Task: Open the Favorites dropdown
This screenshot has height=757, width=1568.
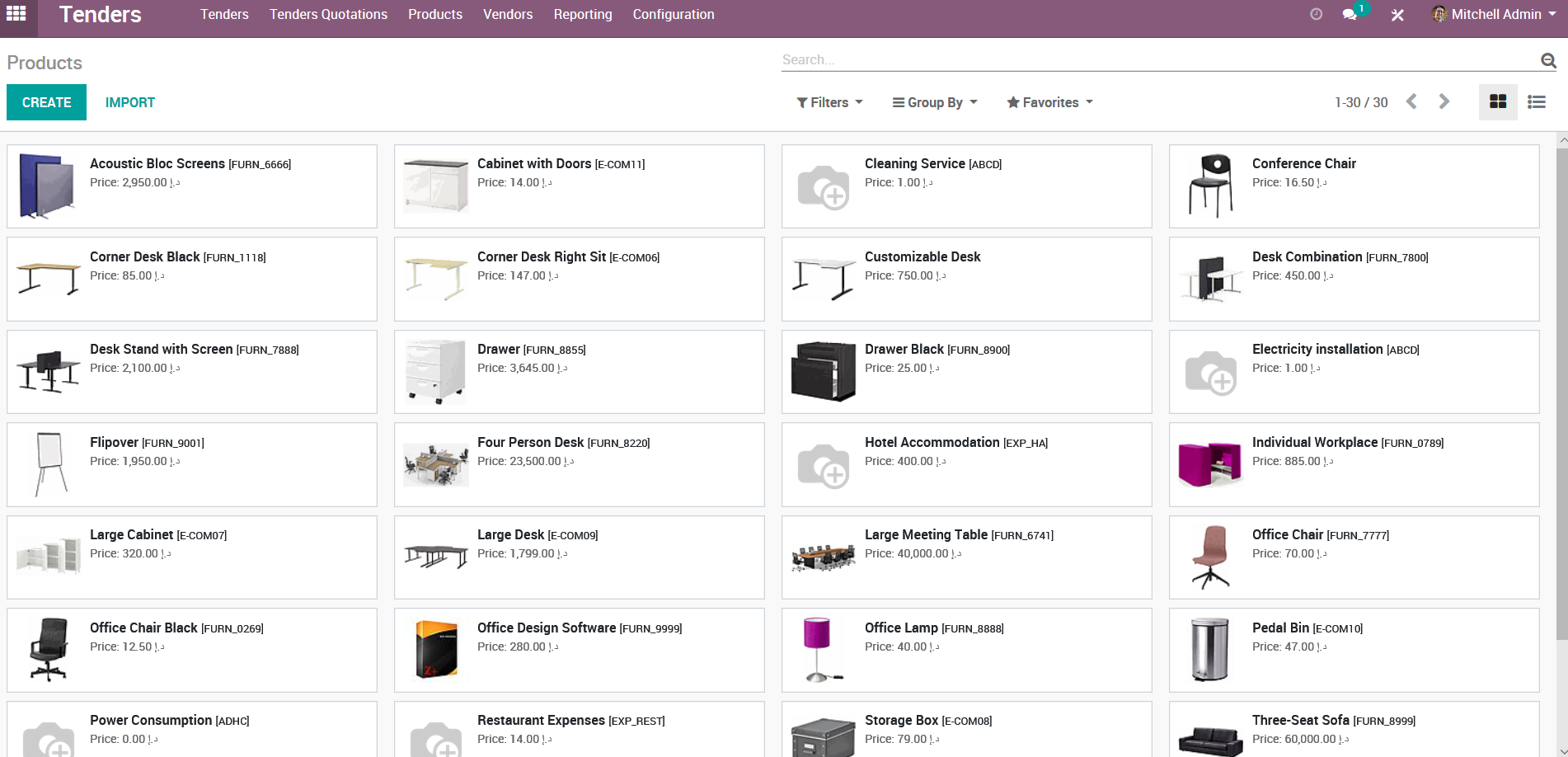Action: [1049, 102]
